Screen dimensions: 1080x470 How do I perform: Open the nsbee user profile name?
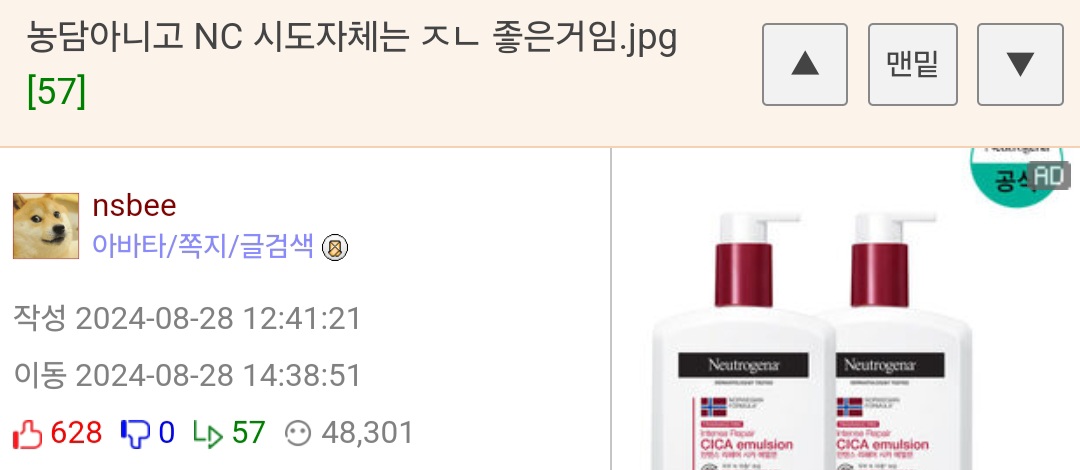(134, 205)
